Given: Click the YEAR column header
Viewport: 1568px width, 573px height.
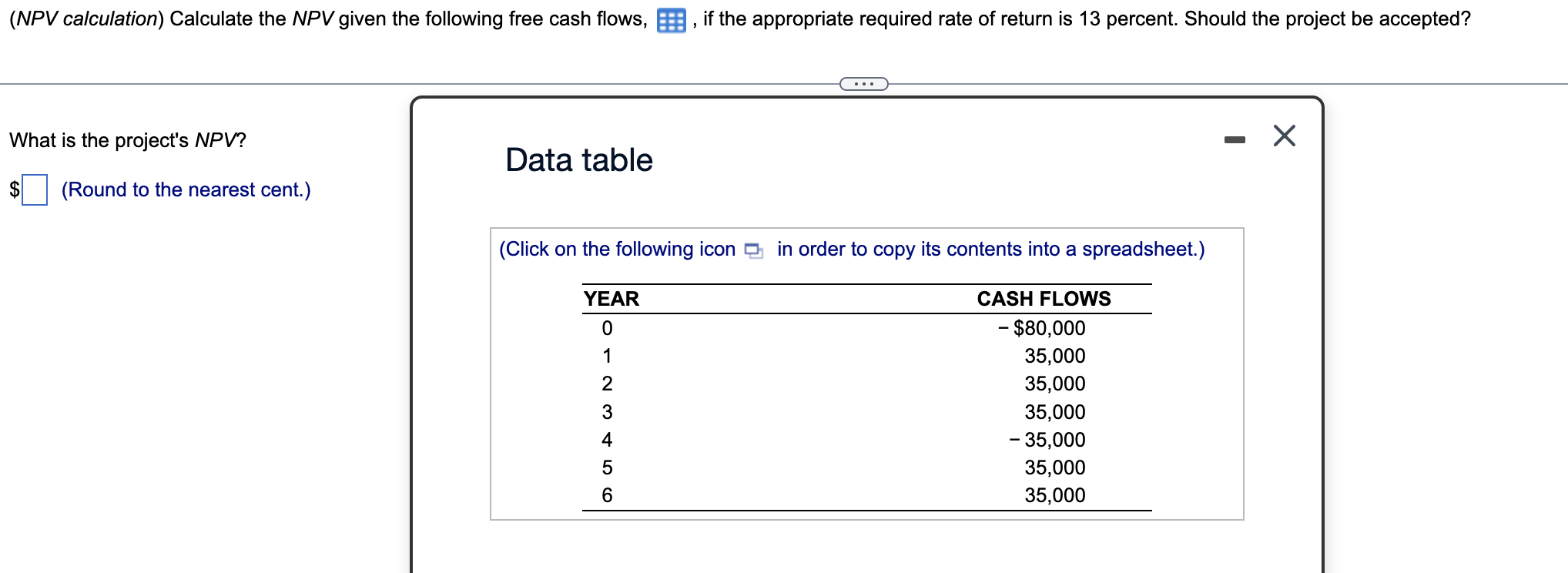Looking at the screenshot, I should point(610,299).
